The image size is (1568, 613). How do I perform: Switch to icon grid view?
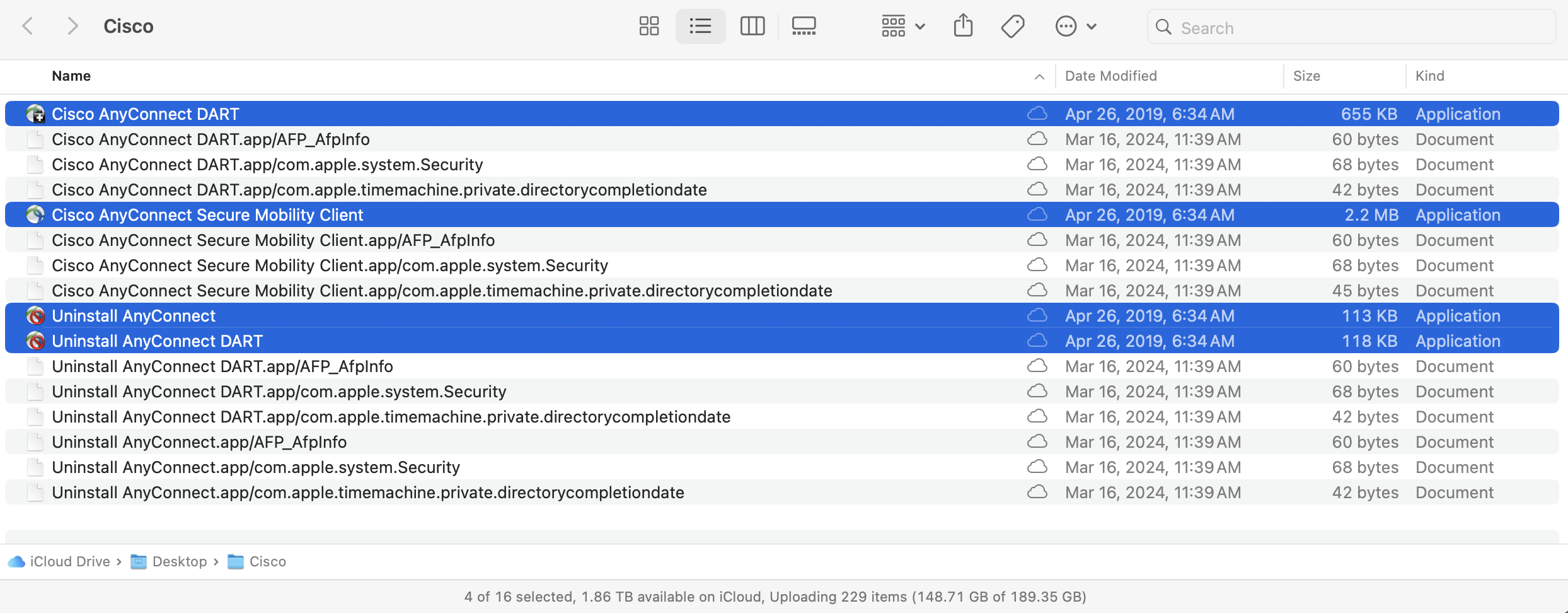pos(649,26)
